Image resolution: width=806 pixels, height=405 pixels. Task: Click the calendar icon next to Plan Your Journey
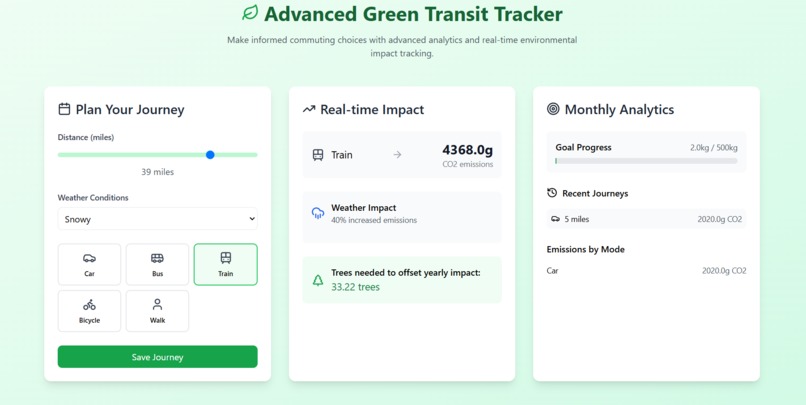click(x=64, y=109)
